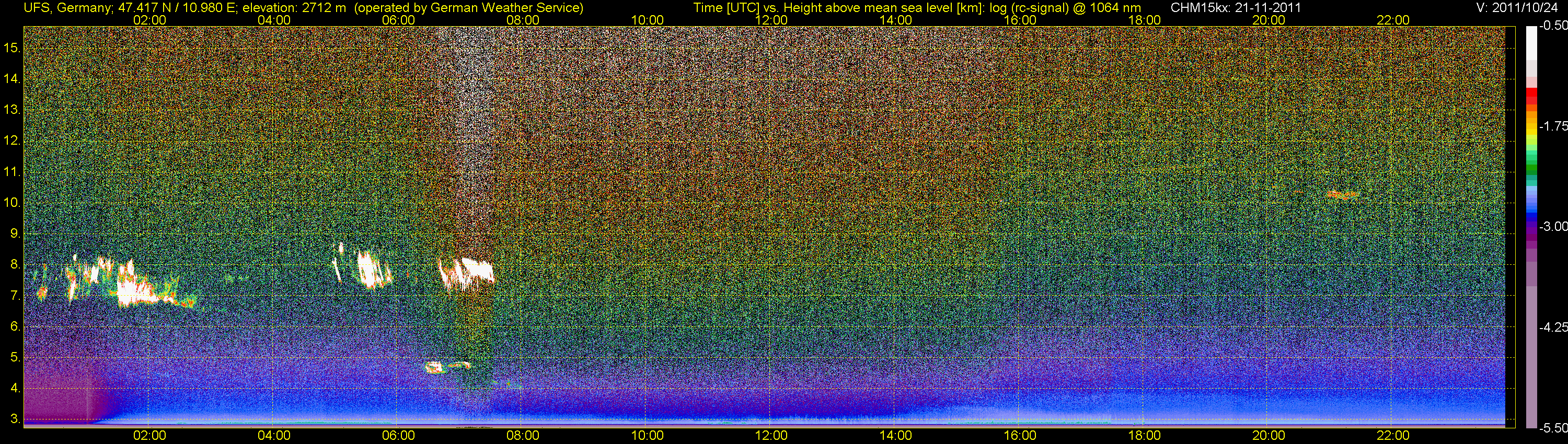
Task: Click the 14:00 label on the bottom time axis
Action: [x=896, y=436]
